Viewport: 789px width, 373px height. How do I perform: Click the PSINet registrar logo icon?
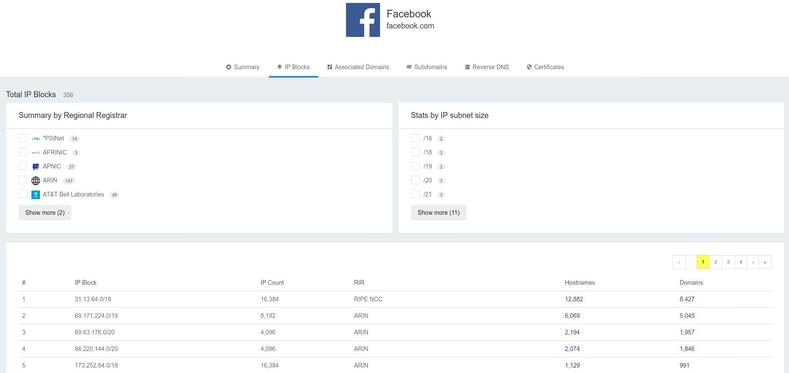(35, 138)
